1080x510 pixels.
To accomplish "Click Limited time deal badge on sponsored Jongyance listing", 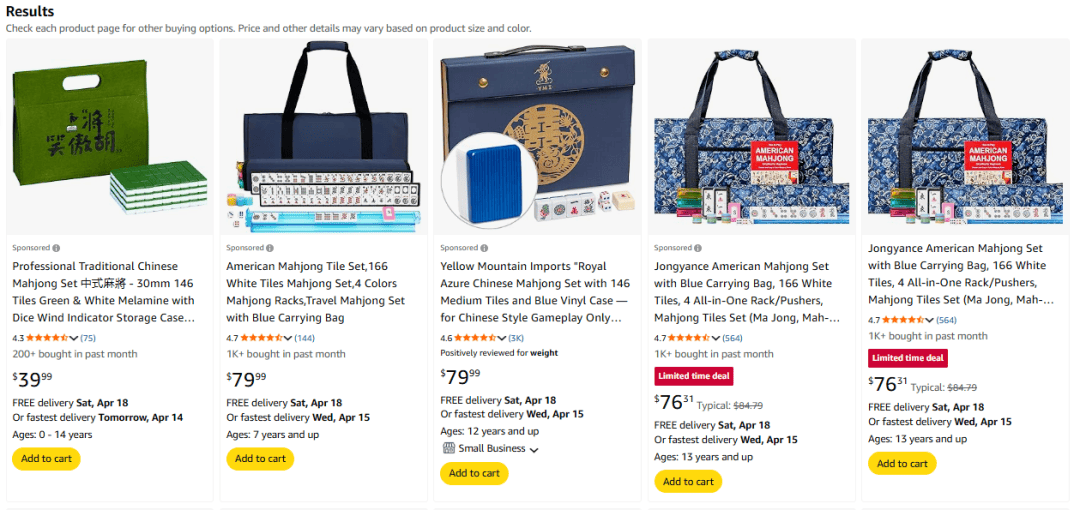I will 694,376.
